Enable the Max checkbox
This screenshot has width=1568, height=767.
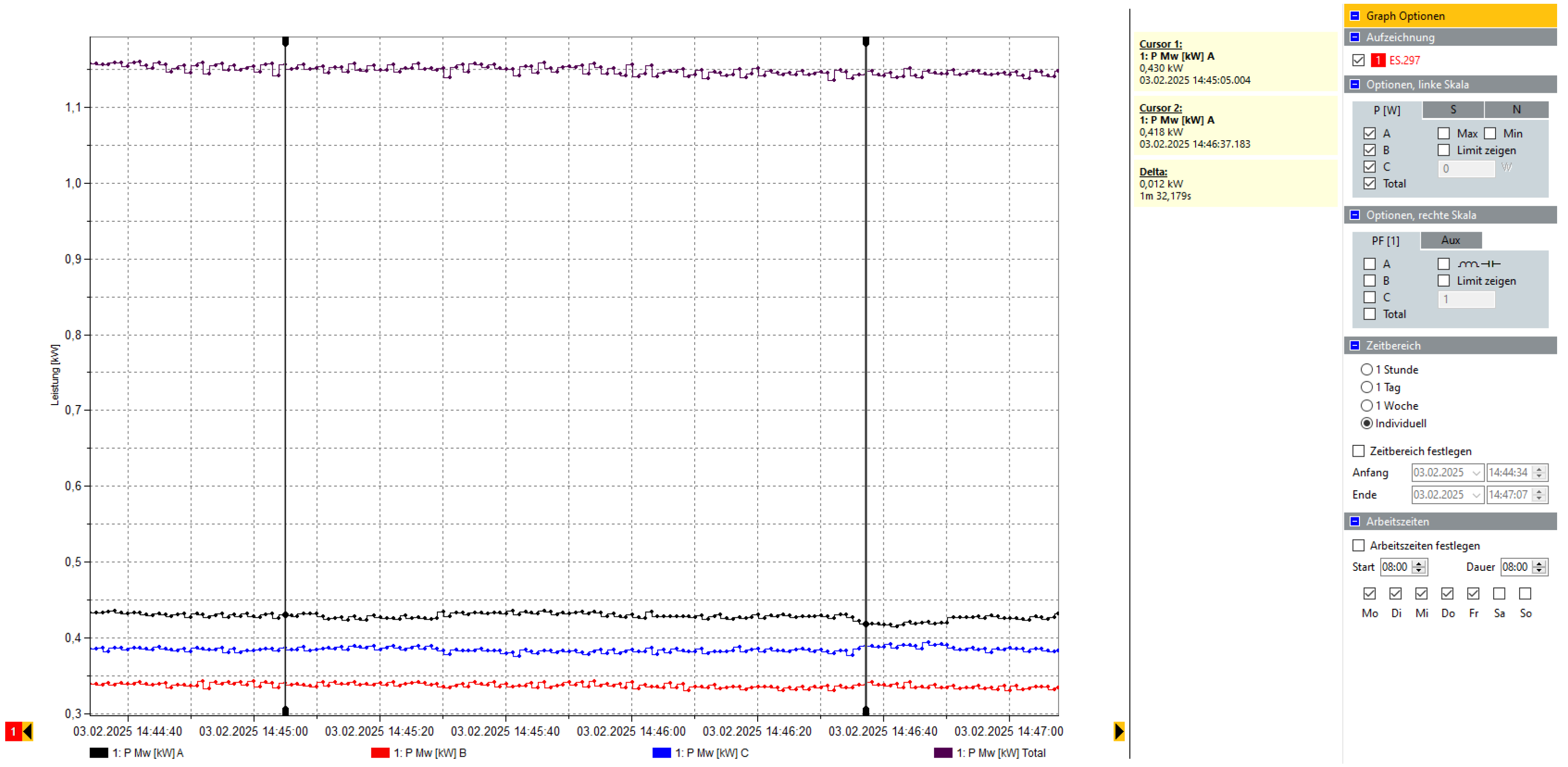pos(1444,133)
